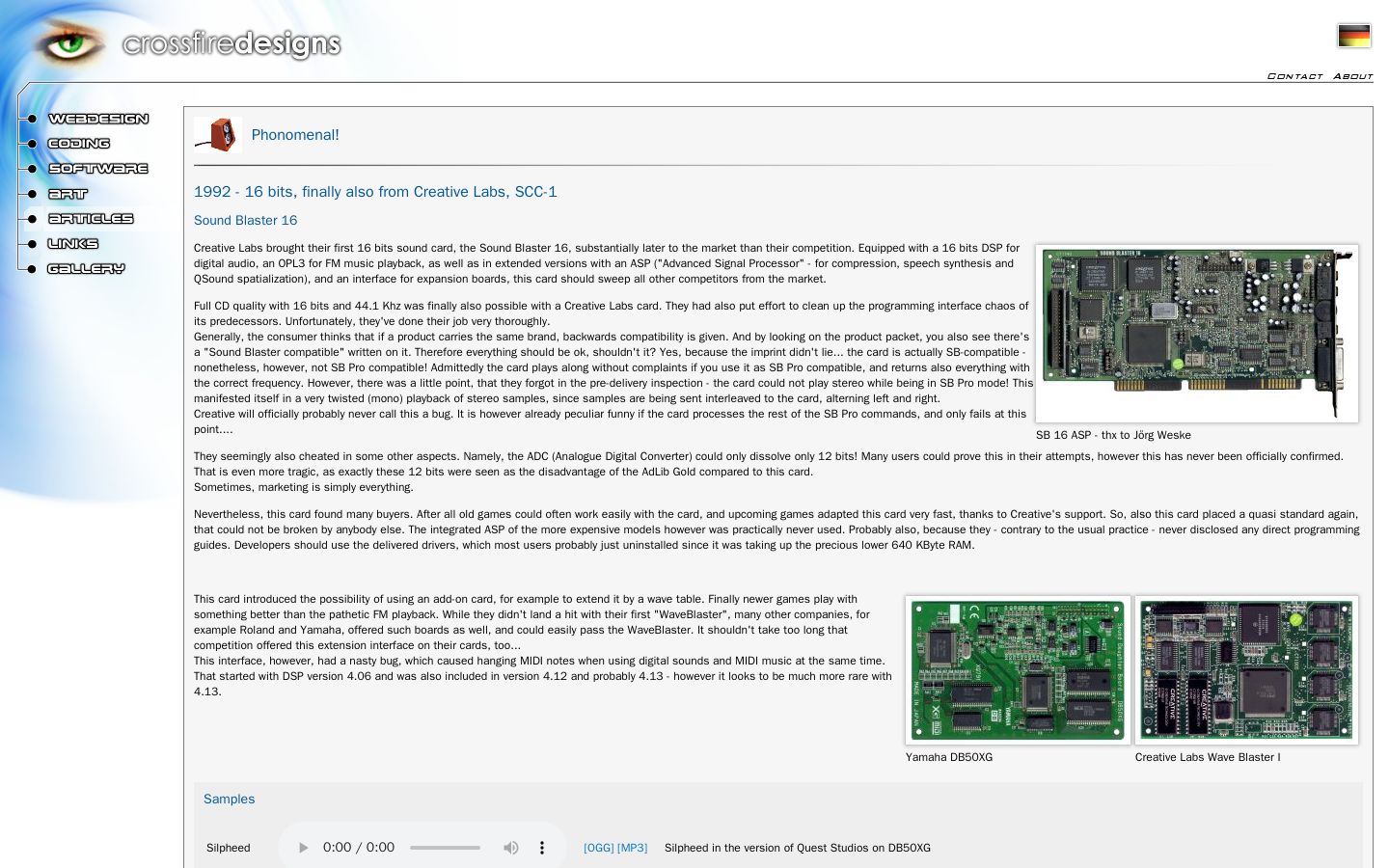Click the audio time display '0:00 / 0:00'
Screen dimensions: 1389x868
tap(359, 848)
